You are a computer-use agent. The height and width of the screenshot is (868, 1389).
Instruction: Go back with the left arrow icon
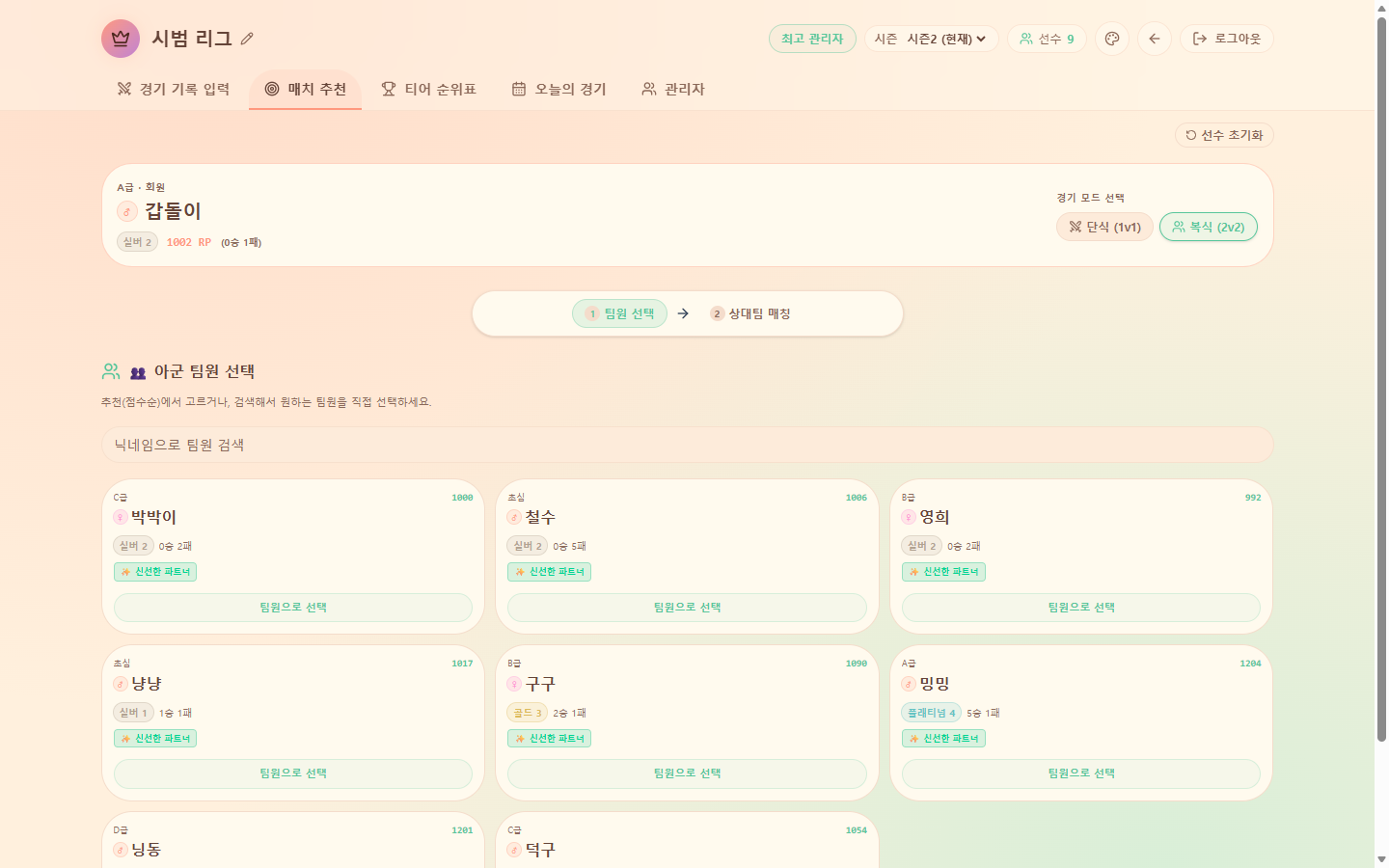click(x=1155, y=39)
